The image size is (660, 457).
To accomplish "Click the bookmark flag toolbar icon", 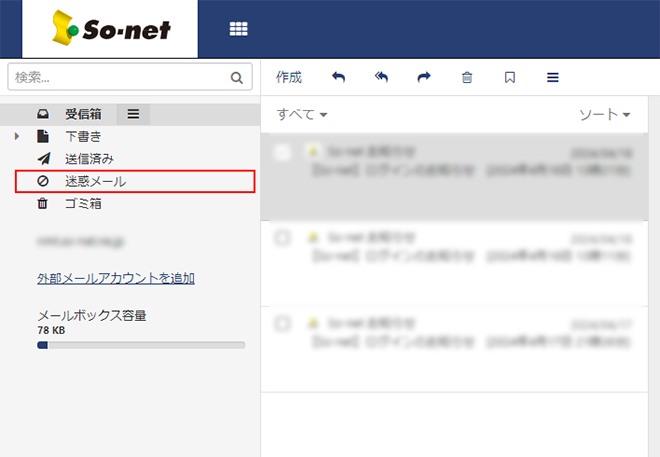I will pyautogui.click(x=510, y=77).
